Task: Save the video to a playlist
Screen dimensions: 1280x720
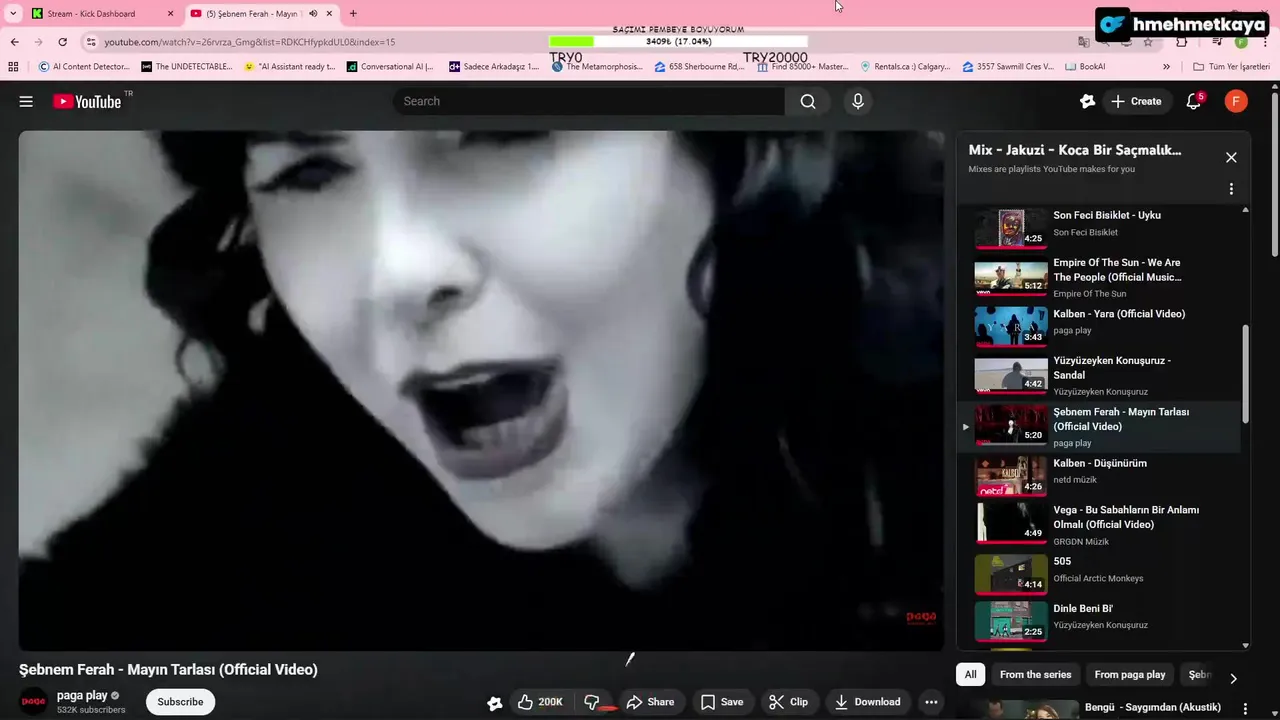Action: pyautogui.click(x=722, y=702)
